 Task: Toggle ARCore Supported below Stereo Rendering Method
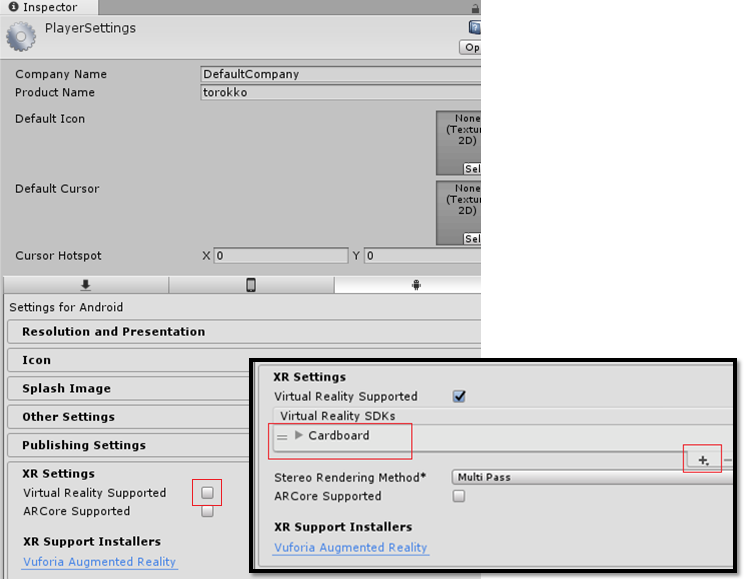[459, 496]
